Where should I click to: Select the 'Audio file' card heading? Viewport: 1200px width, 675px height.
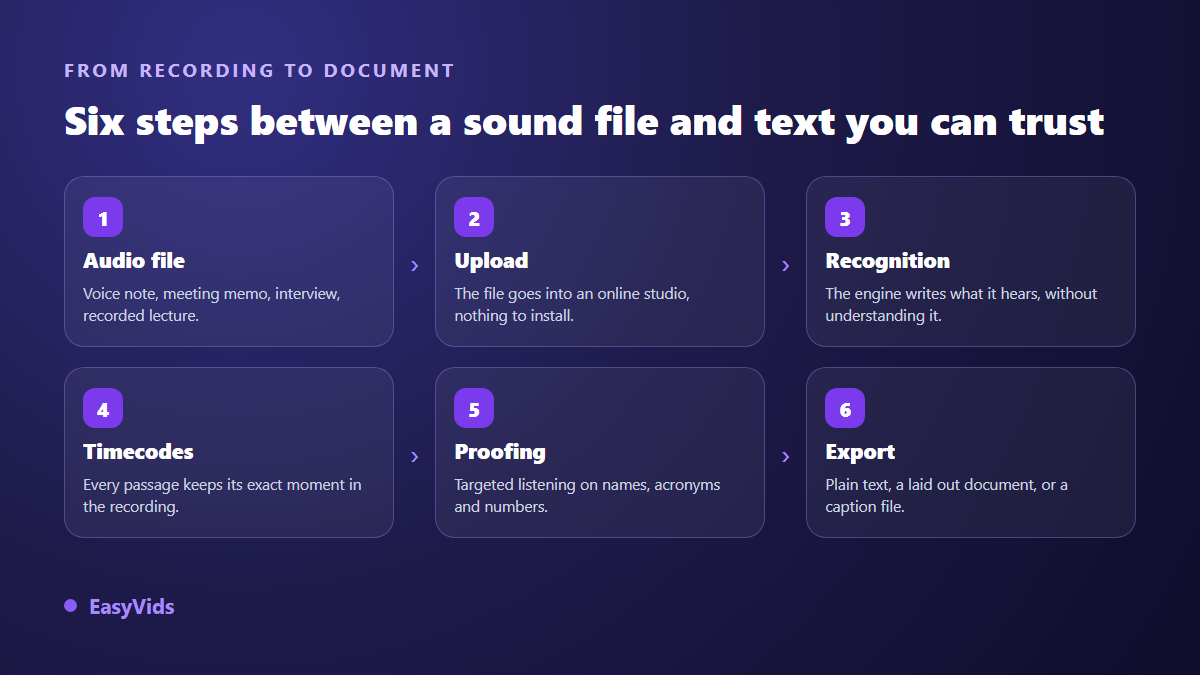134,261
